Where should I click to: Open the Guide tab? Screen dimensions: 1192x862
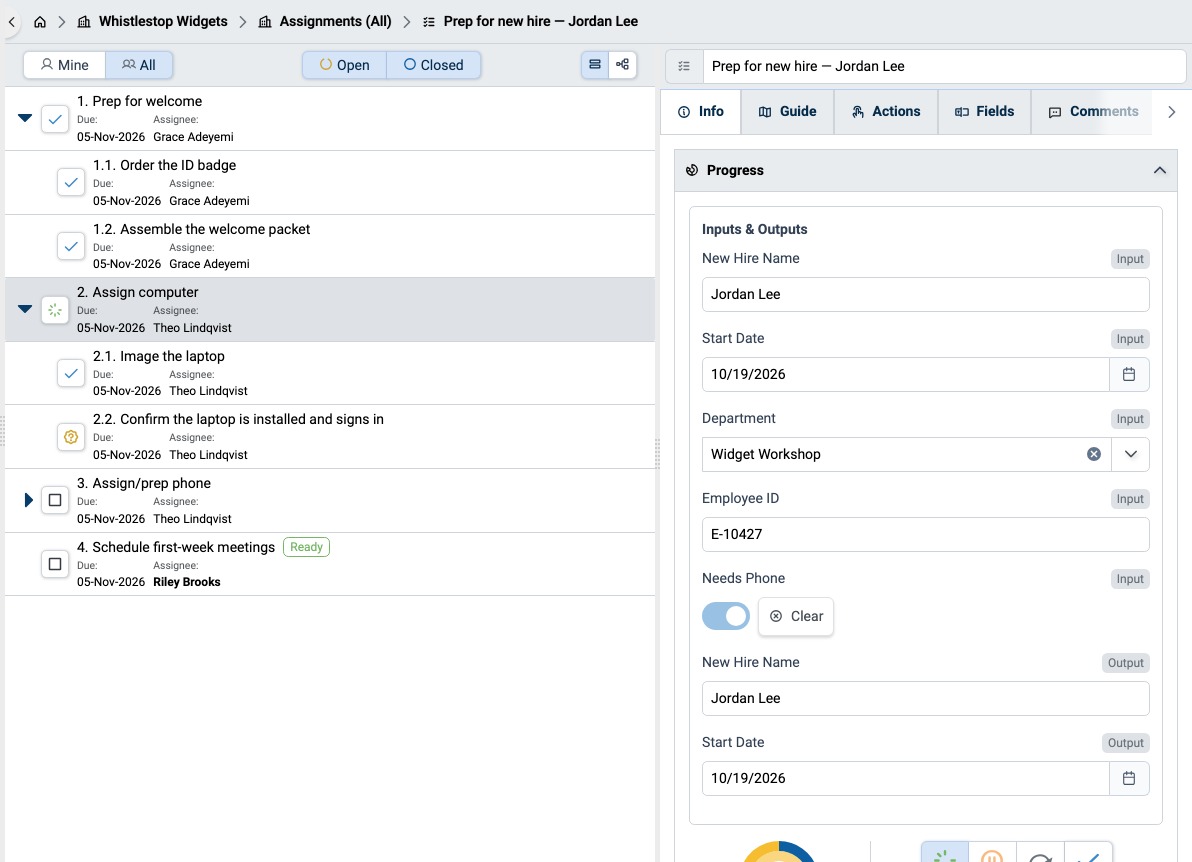pos(788,112)
